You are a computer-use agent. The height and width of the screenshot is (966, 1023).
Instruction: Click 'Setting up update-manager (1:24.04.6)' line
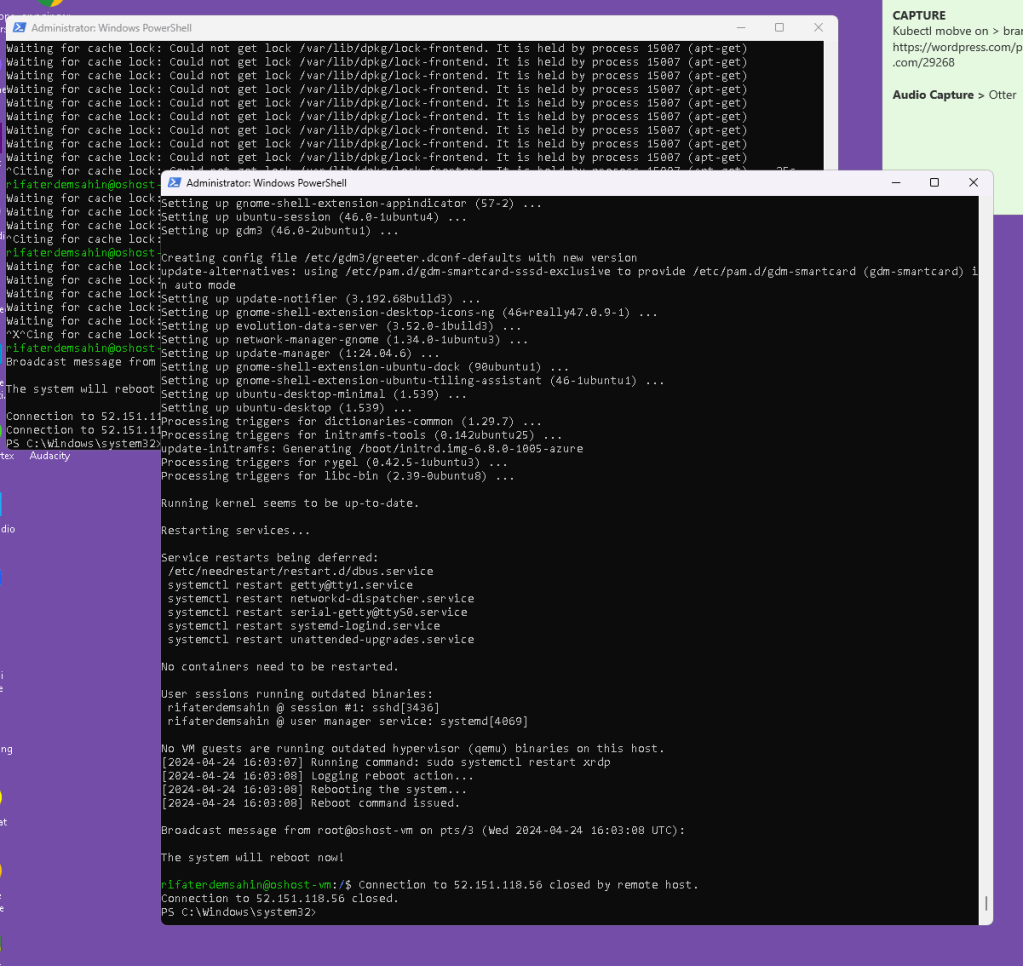[300, 354]
